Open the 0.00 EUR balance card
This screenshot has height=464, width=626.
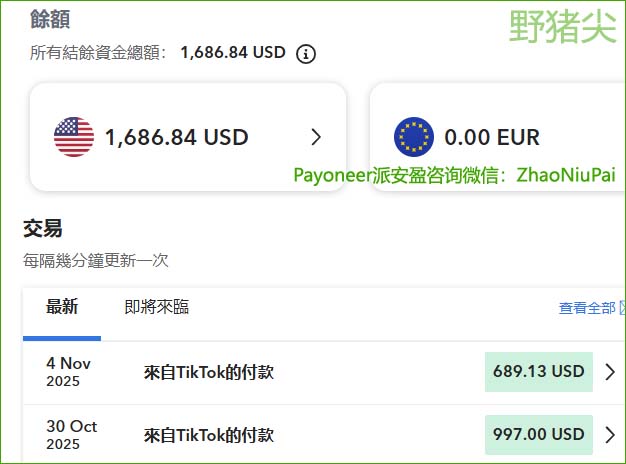pos(497,137)
